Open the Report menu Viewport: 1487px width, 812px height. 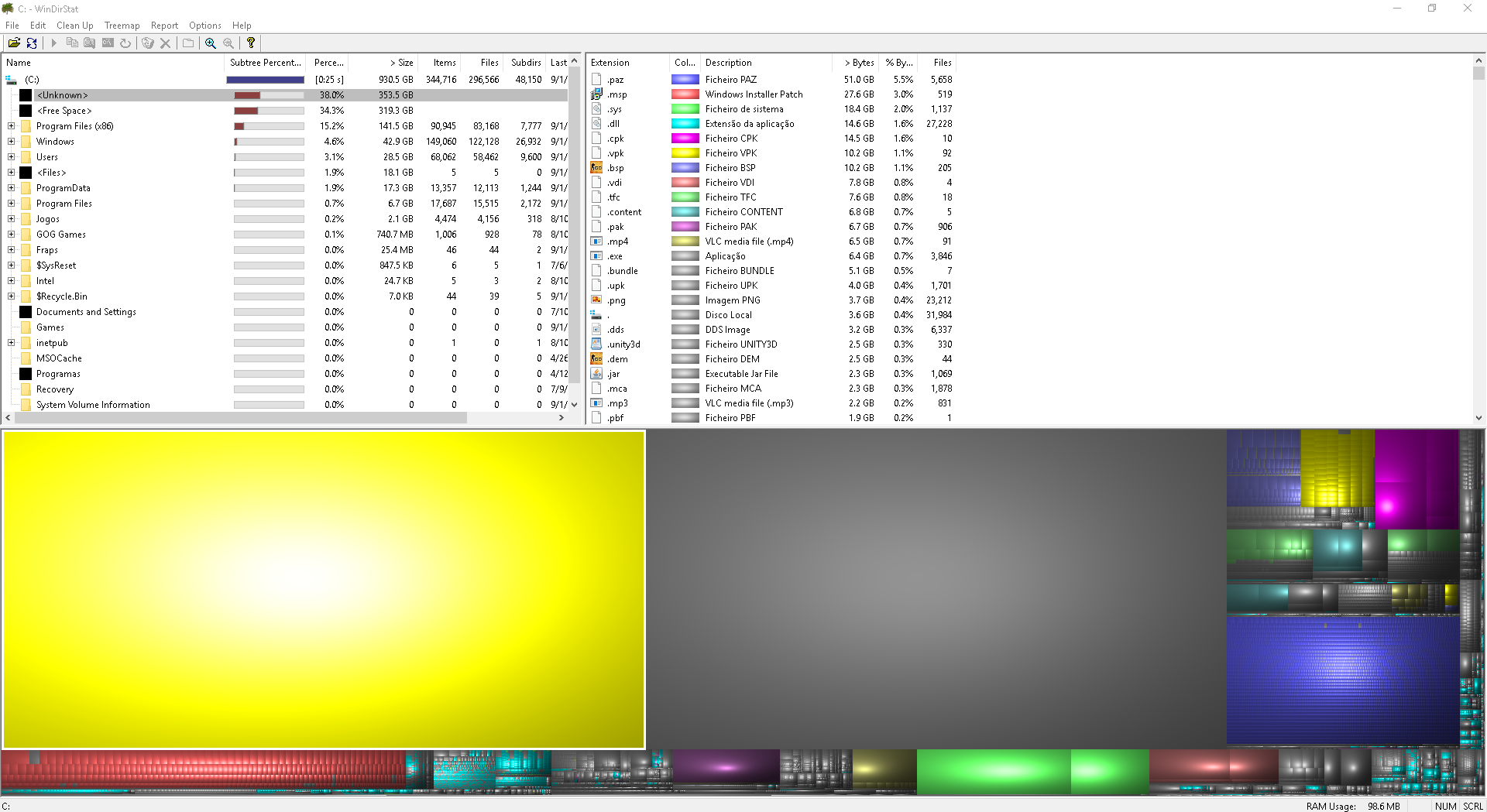click(164, 26)
